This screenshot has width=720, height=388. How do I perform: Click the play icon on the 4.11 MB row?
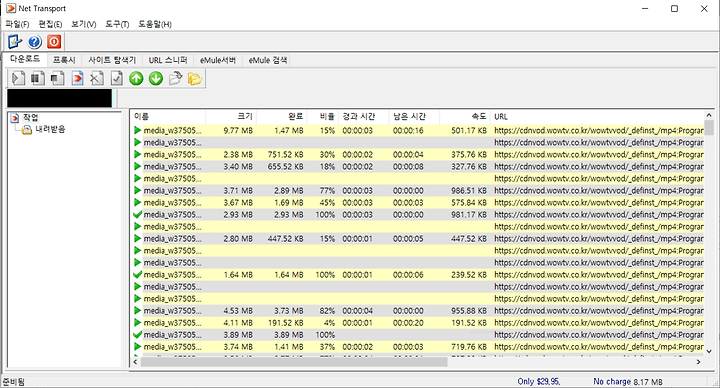[x=137, y=322]
